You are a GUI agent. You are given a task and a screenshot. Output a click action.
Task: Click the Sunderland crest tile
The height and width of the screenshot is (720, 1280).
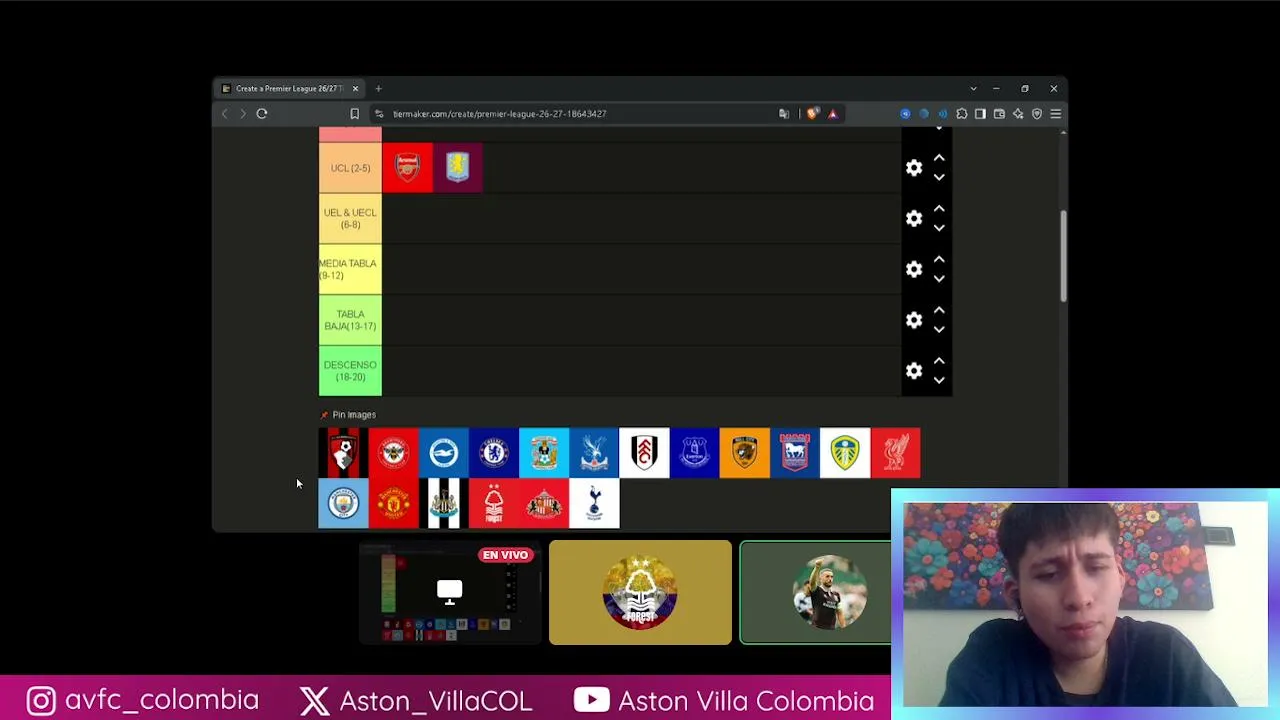(544, 503)
